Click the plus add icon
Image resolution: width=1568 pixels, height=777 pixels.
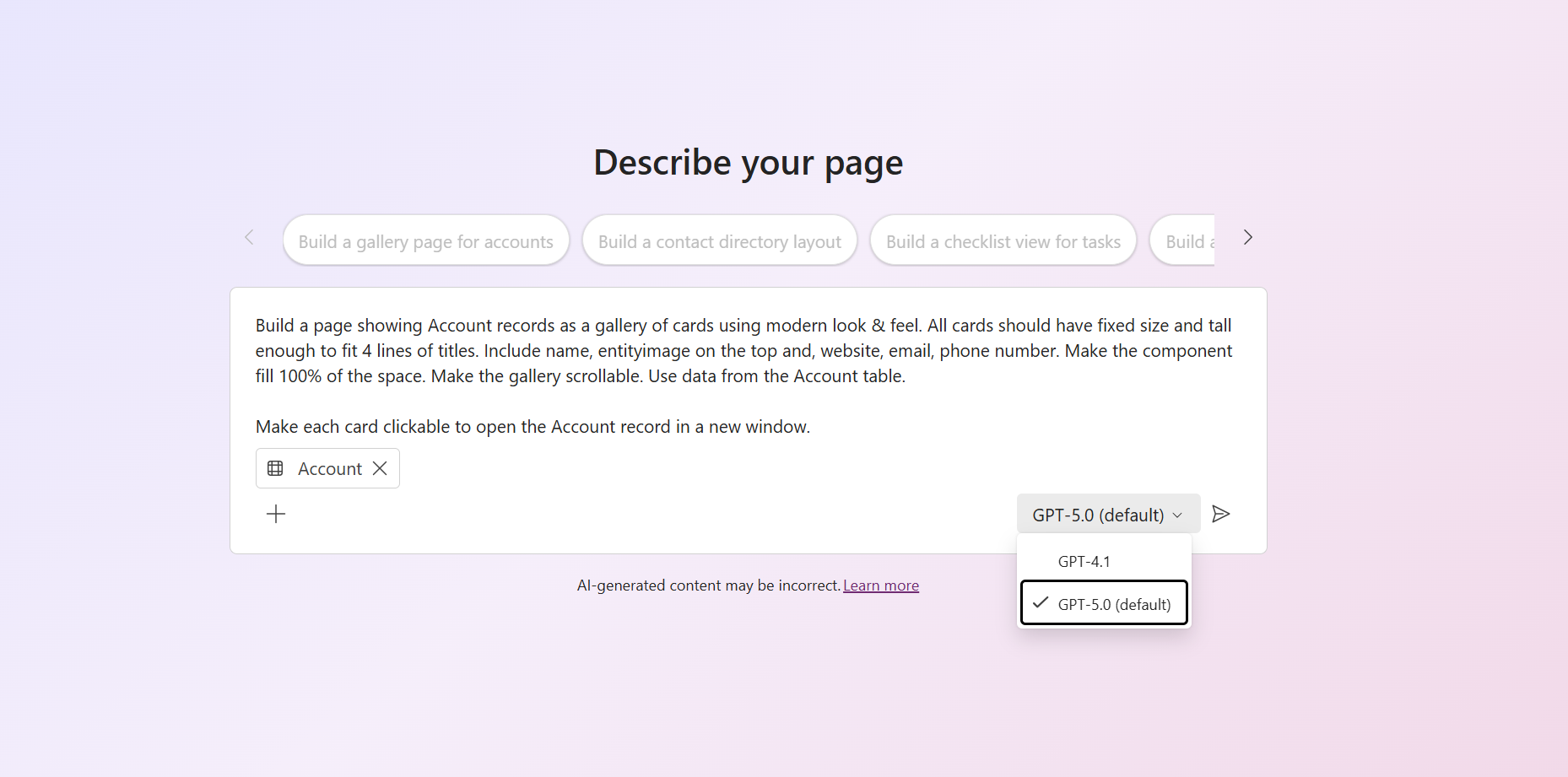tap(276, 514)
